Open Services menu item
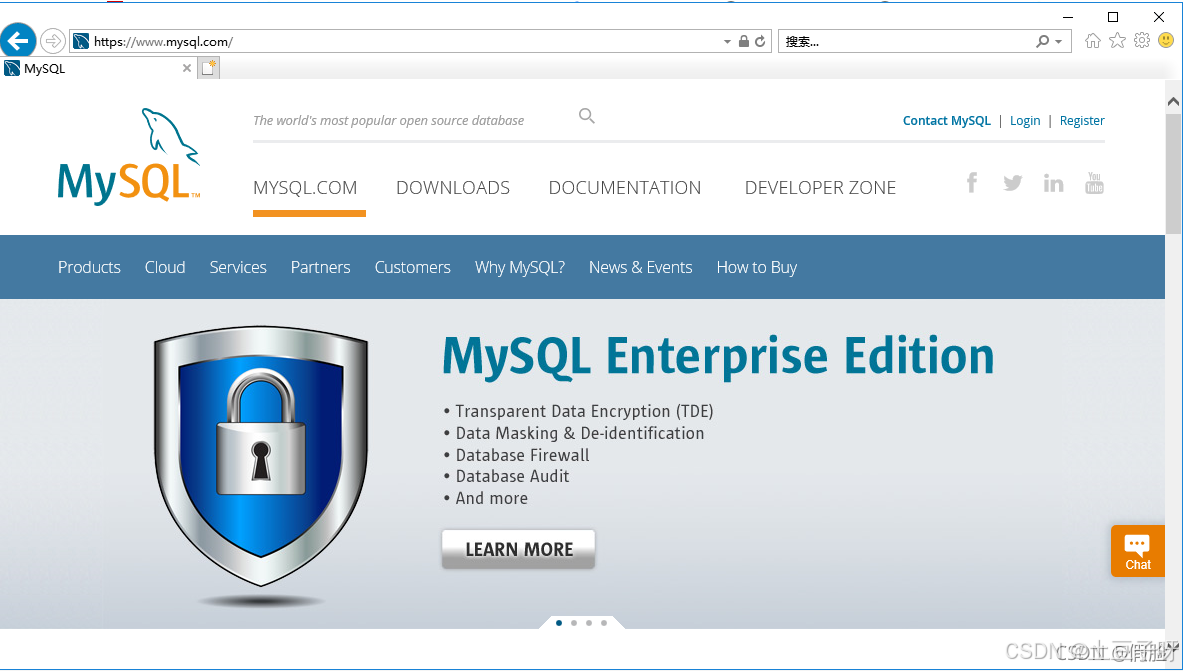This screenshot has height=671, width=1183. point(238,267)
